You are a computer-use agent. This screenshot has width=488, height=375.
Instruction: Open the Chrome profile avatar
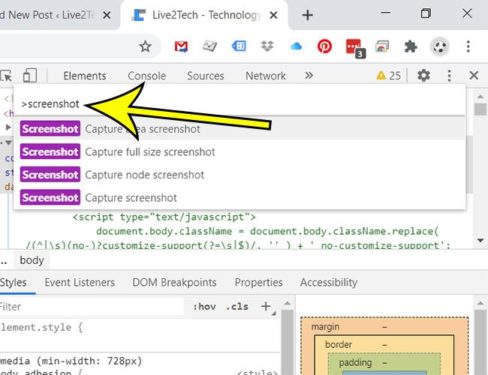click(x=440, y=47)
